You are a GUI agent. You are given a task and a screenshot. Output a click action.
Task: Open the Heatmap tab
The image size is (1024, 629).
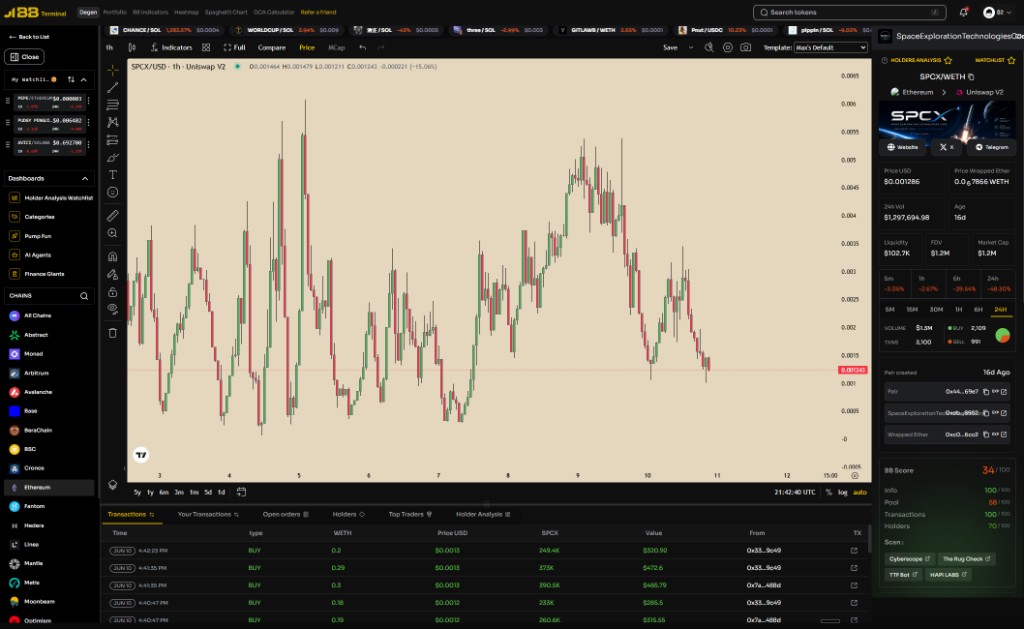coord(186,12)
